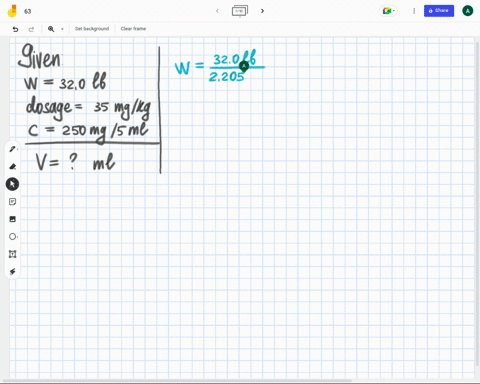Go to the previous frame

pyautogui.click(x=217, y=11)
